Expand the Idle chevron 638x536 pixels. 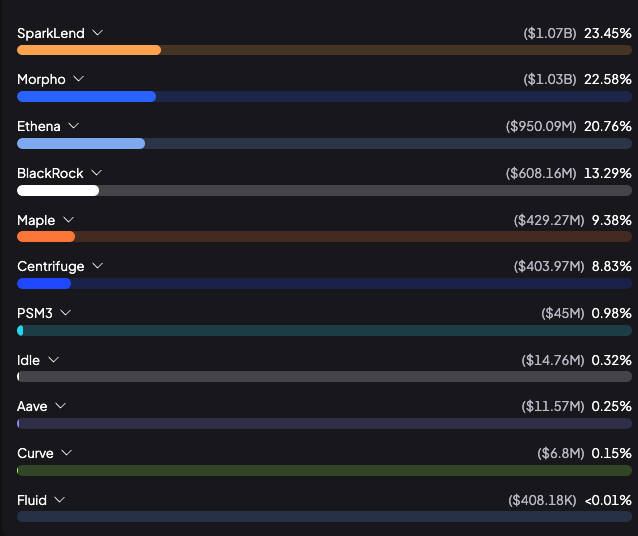53,360
